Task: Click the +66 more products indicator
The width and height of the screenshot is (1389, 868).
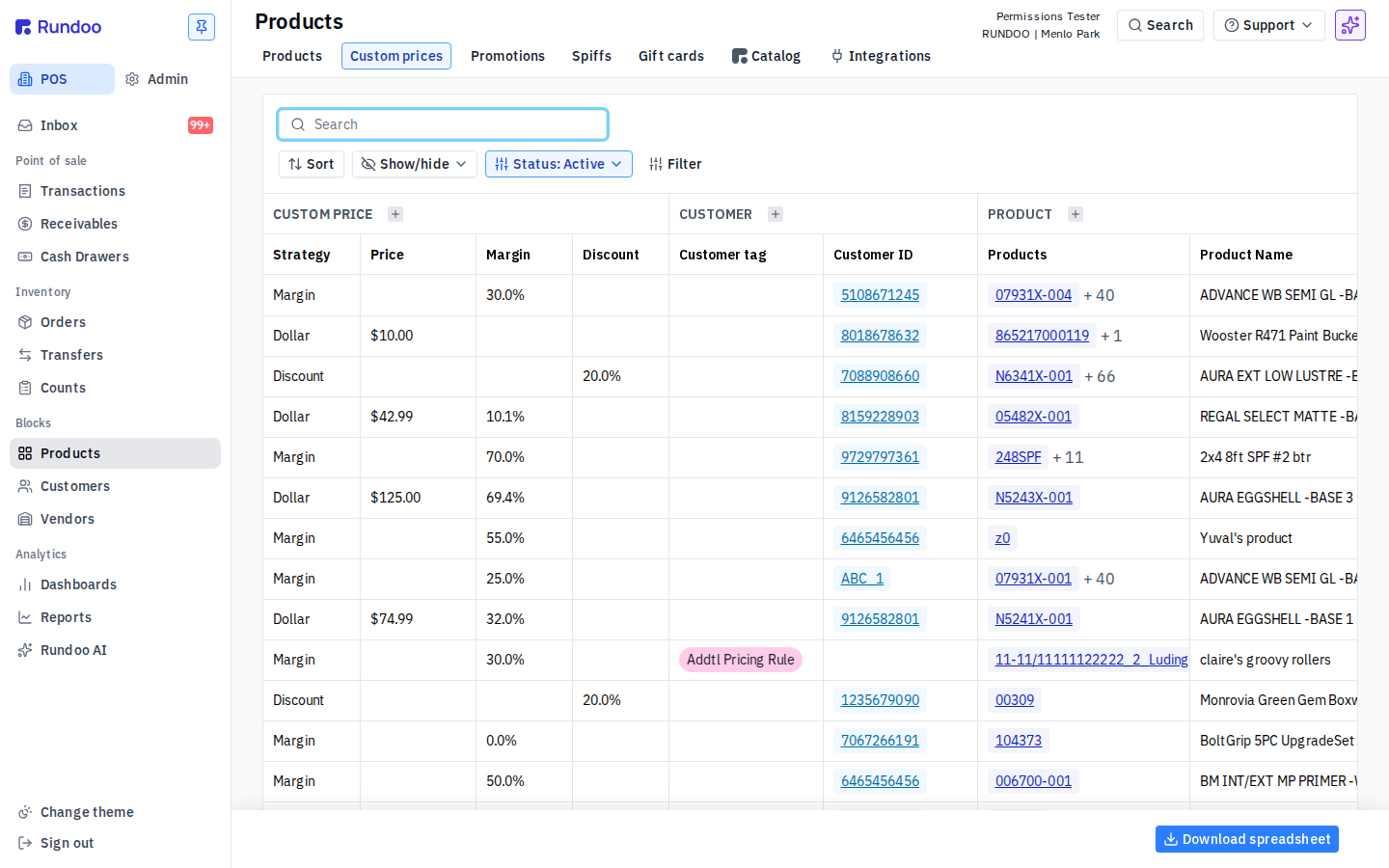Action: (x=1100, y=376)
